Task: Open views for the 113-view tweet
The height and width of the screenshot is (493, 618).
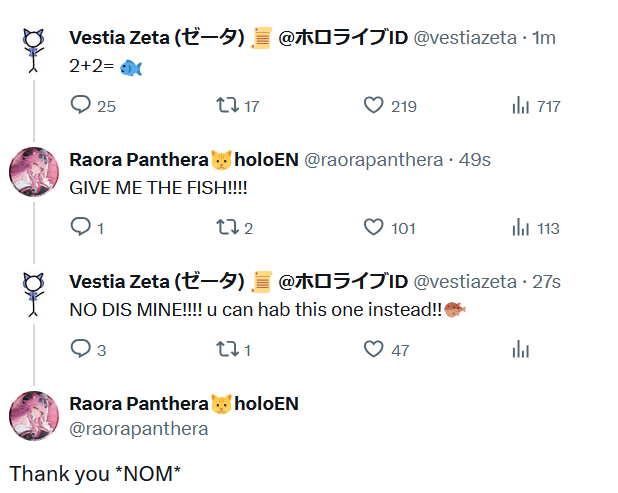Action: click(520, 227)
